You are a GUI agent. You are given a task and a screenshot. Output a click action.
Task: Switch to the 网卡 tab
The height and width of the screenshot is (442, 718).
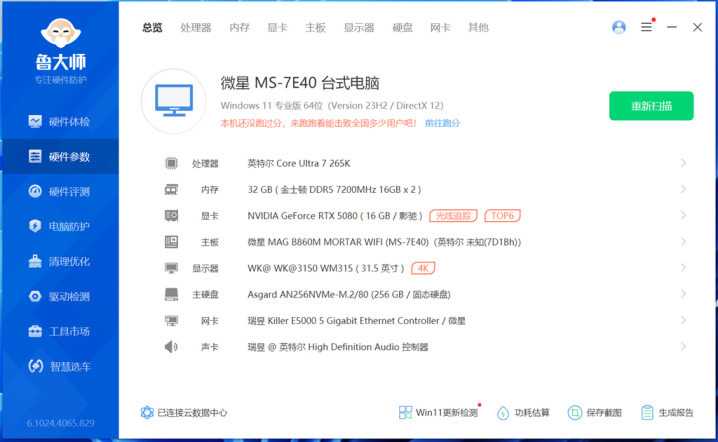440,27
